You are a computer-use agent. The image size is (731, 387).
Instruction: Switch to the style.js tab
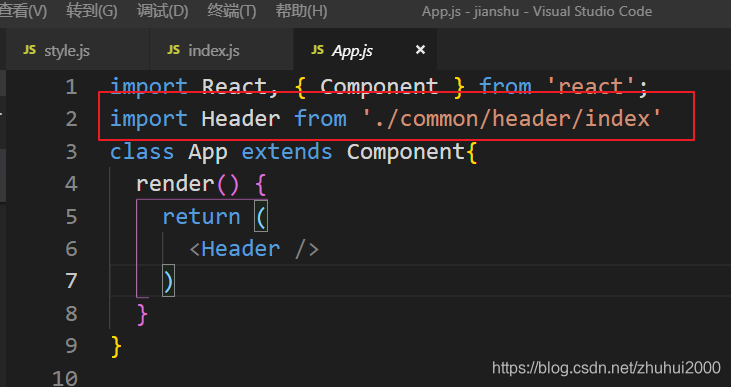(x=77, y=49)
